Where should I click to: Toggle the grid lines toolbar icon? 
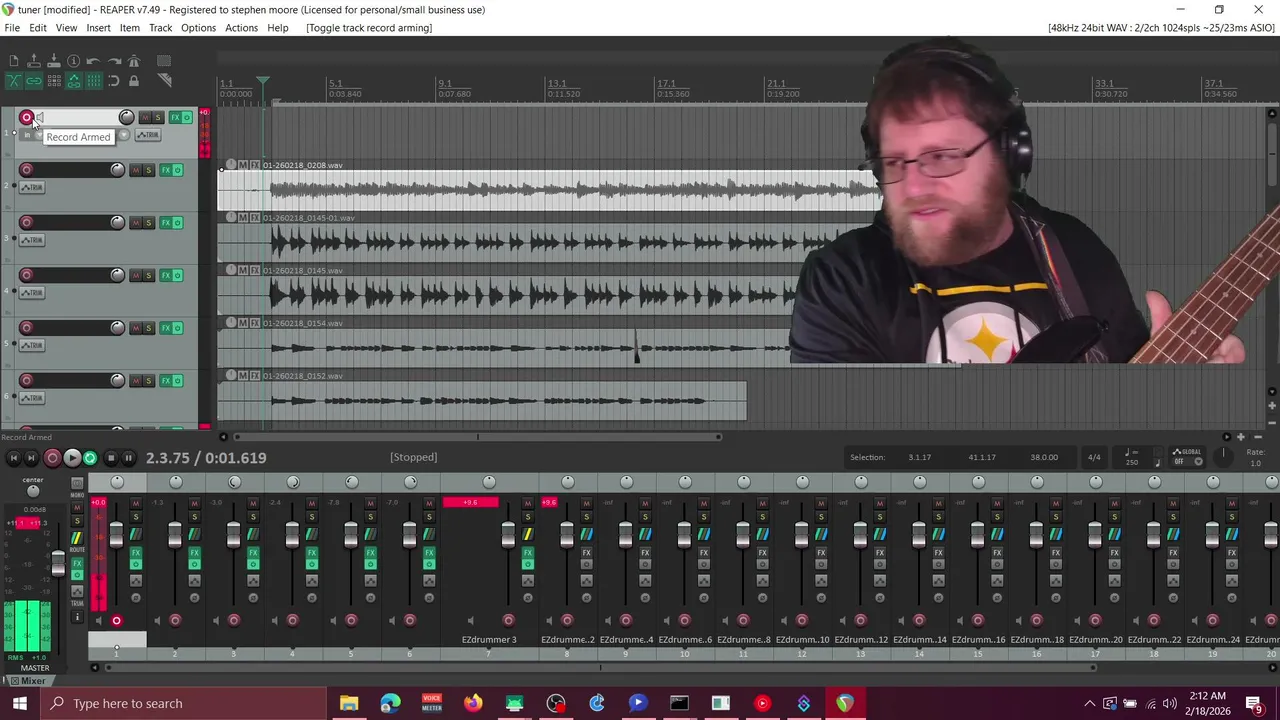coord(94,81)
